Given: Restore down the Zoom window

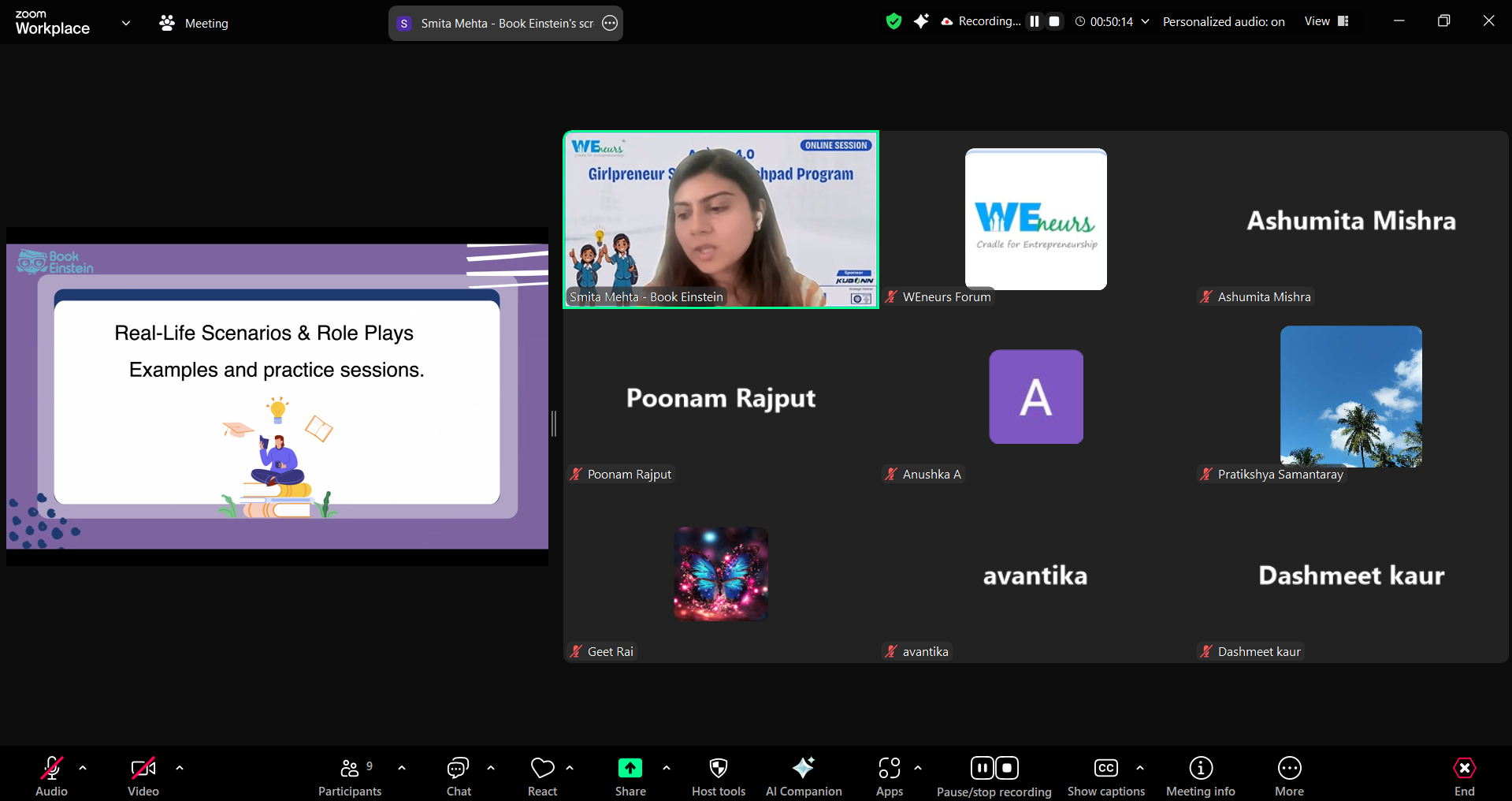Looking at the screenshot, I should [x=1443, y=21].
